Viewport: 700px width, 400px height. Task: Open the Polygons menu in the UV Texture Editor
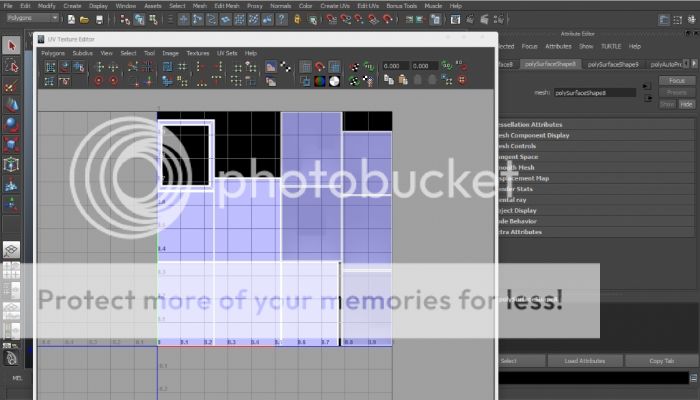pos(53,53)
